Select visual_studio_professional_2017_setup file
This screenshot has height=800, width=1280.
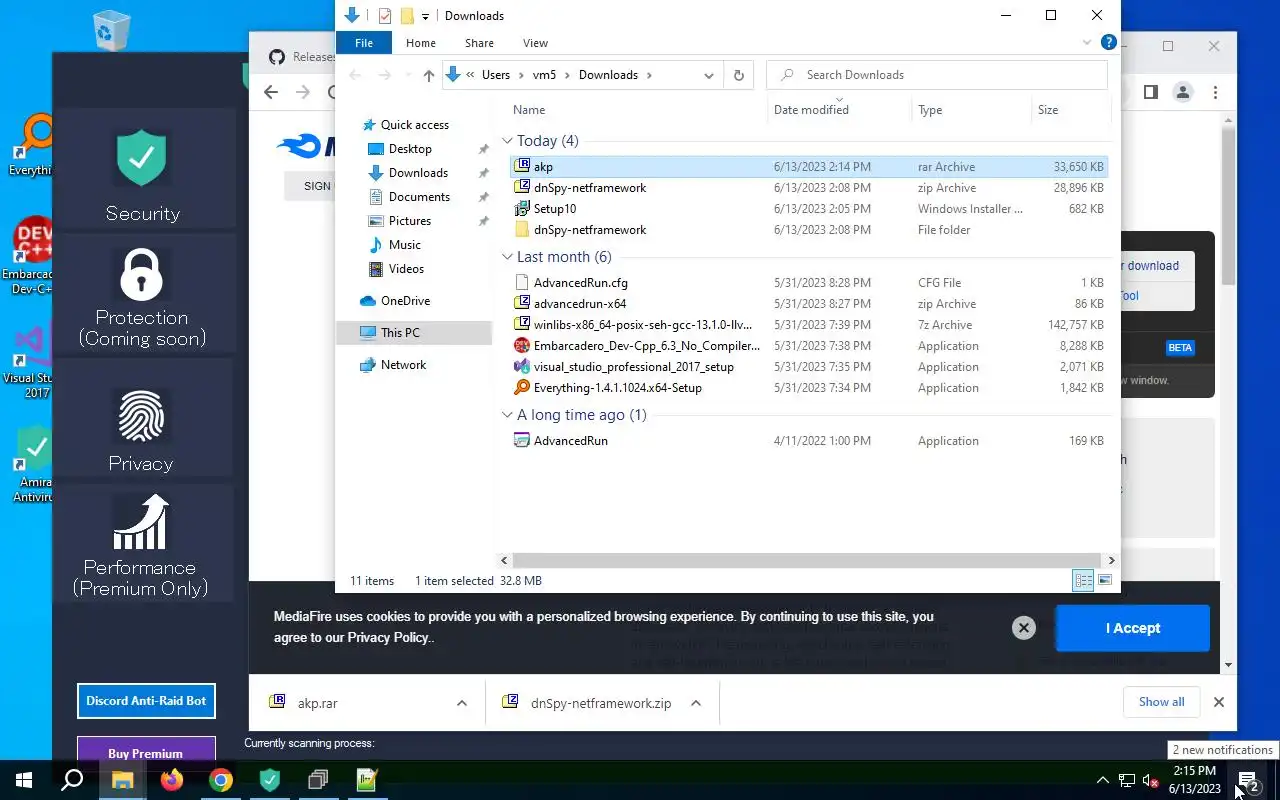[x=808, y=367]
